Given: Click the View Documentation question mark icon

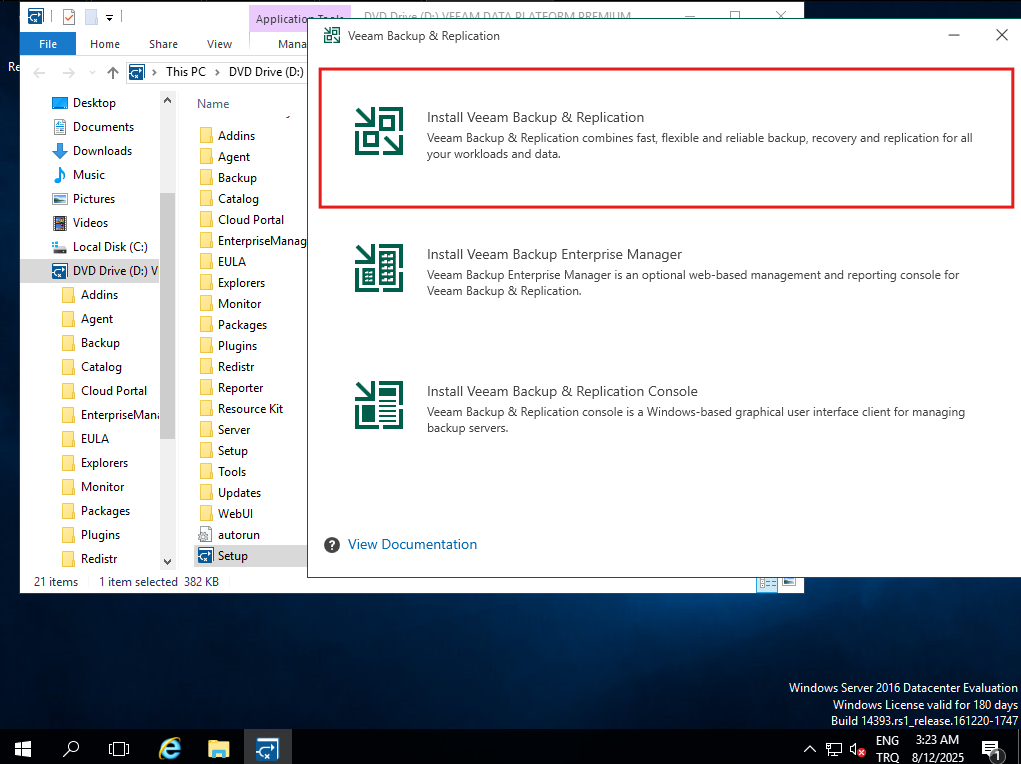Looking at the screenshot, I should click(331, 545).
